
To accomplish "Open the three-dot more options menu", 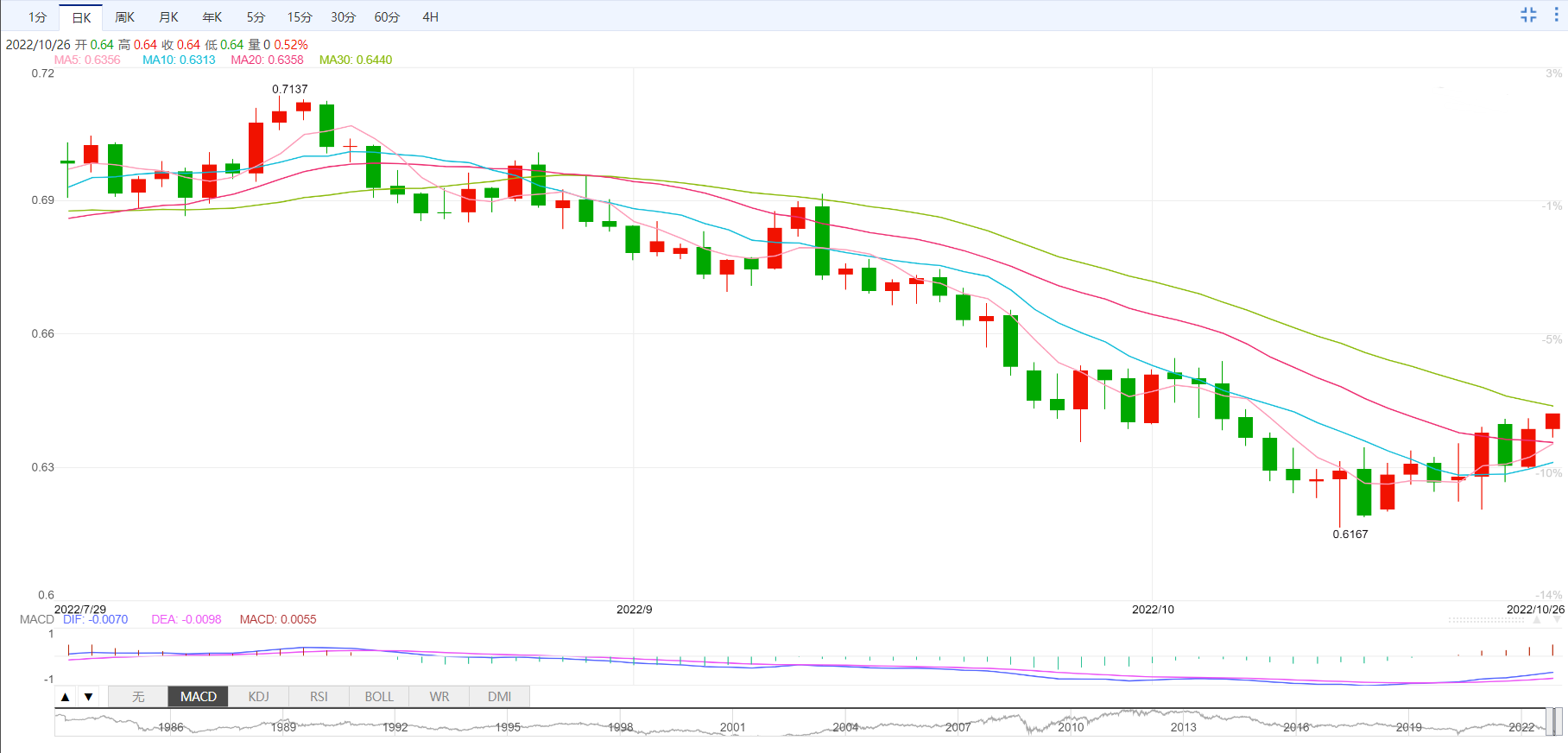I will [1556, 15].
